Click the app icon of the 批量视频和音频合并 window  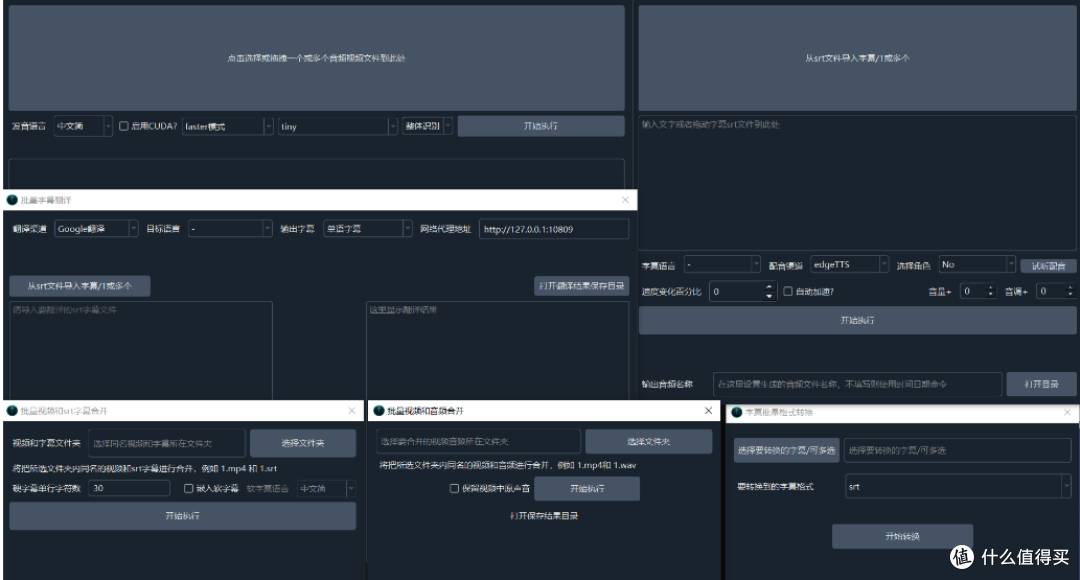pos(379,411)
